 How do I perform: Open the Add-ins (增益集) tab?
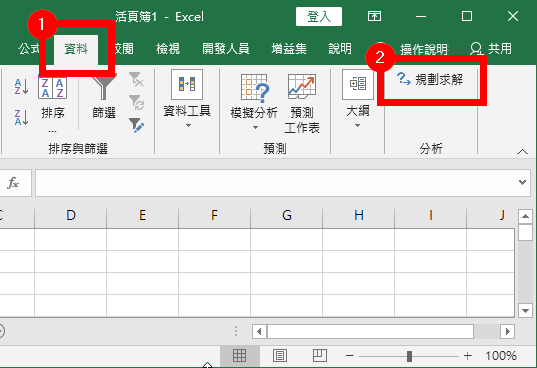pyautogui.click(x=289, y=49)
